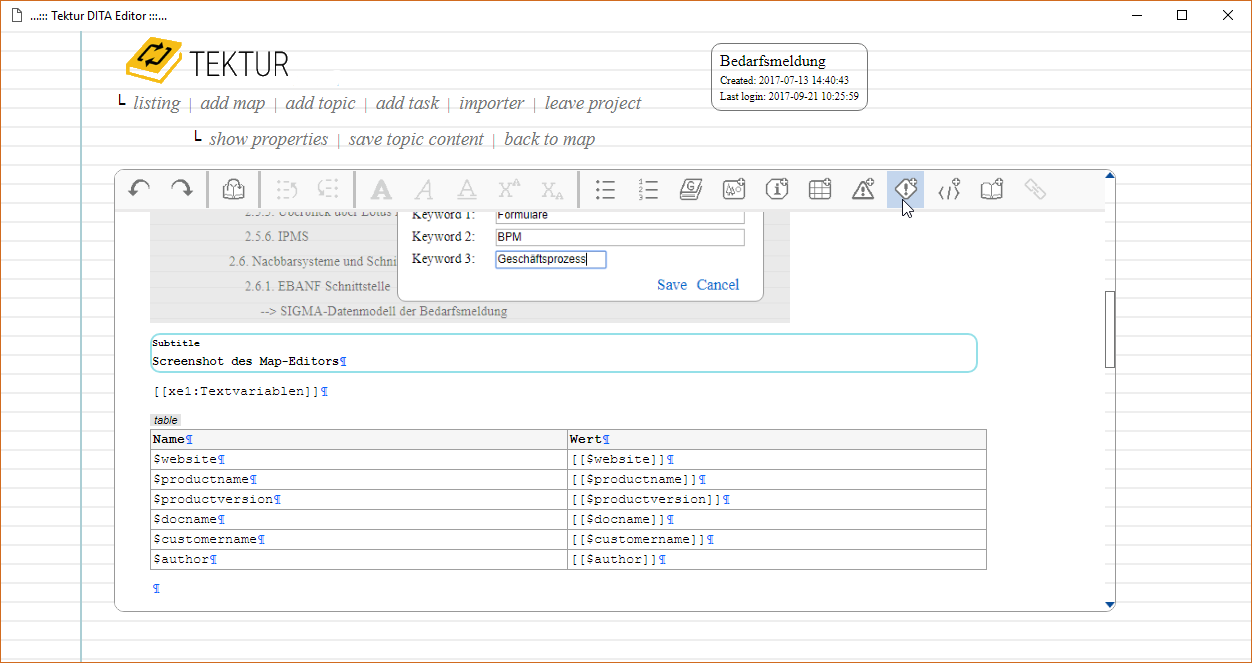Insert a code block element
The image size is (1252, 663).
click(x=949, y=189)
